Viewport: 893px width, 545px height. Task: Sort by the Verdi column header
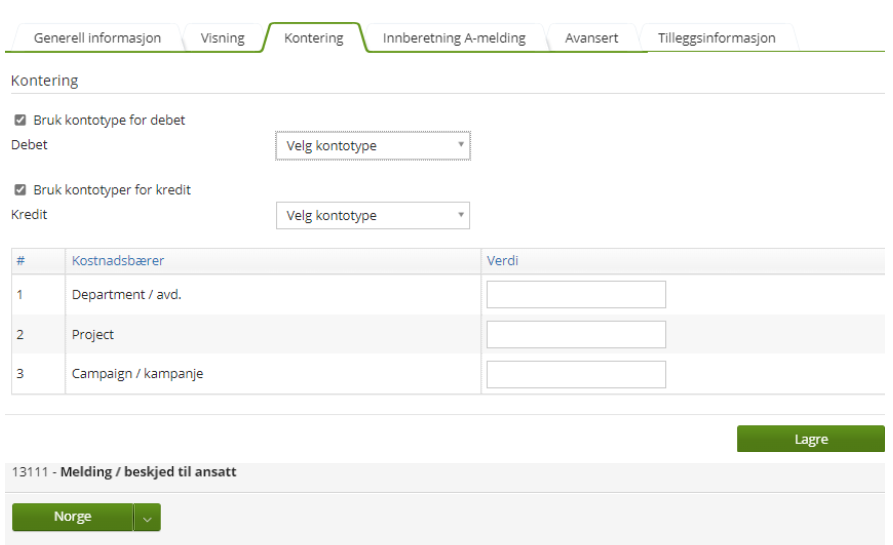click(502, 261)
